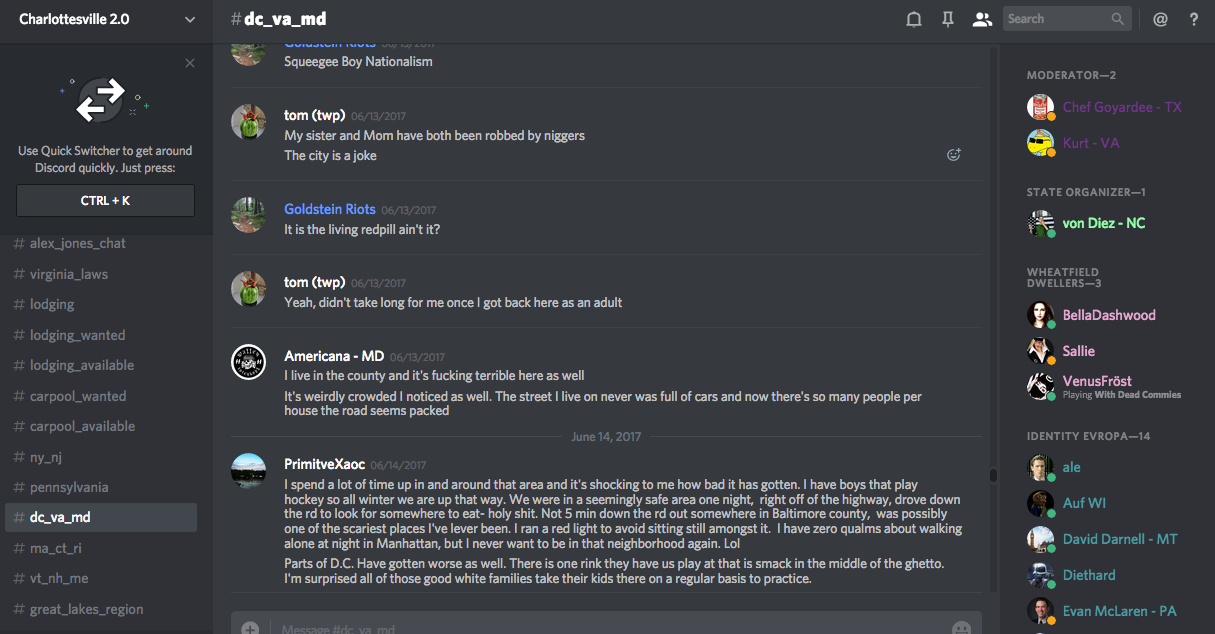
Task: Open BellaDashwood's member profile
Action: 1108,315
